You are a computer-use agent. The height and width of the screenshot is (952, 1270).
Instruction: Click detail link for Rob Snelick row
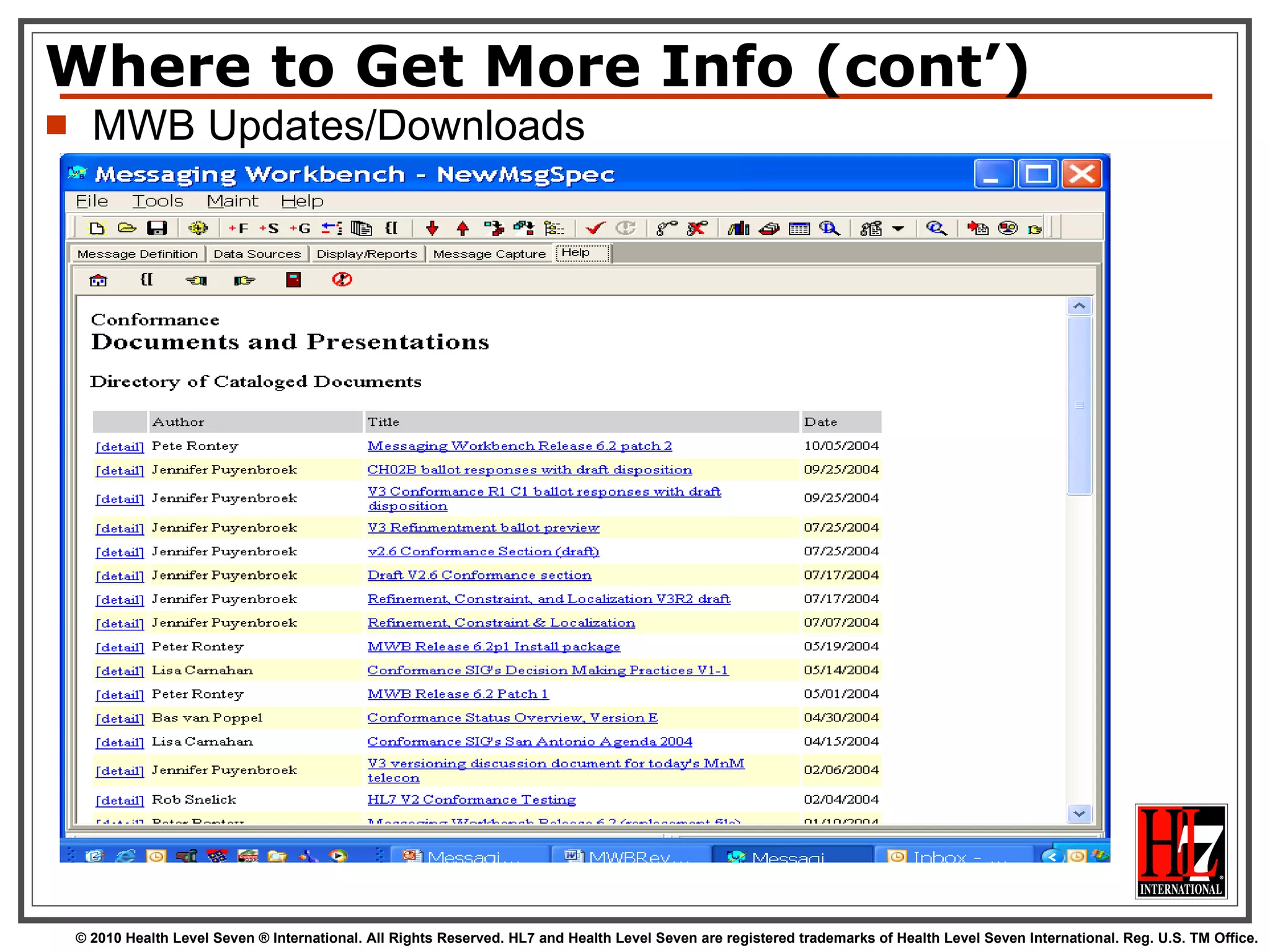click(120, 801)
